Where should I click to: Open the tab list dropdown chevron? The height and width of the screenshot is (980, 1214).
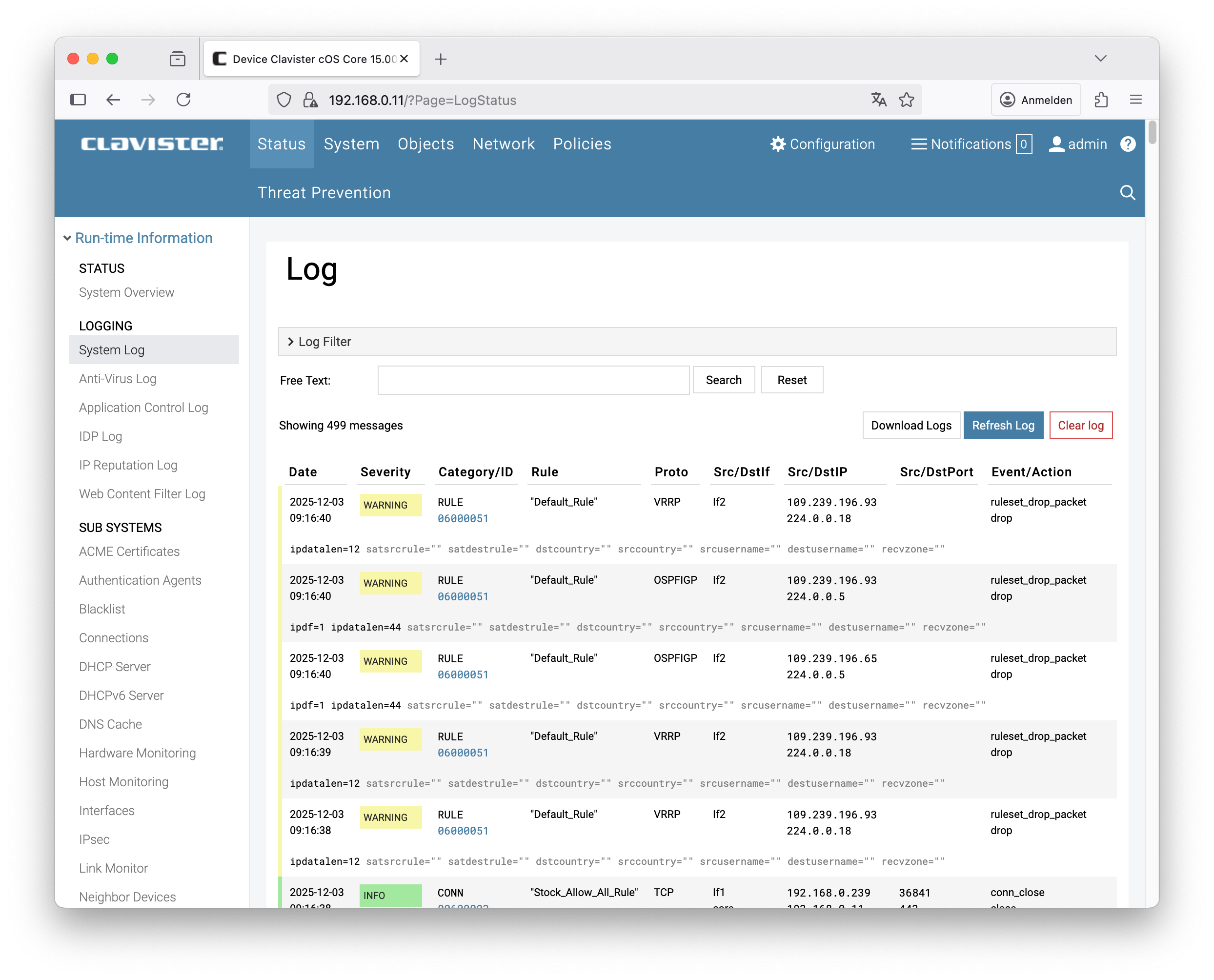click(1100, 59)
